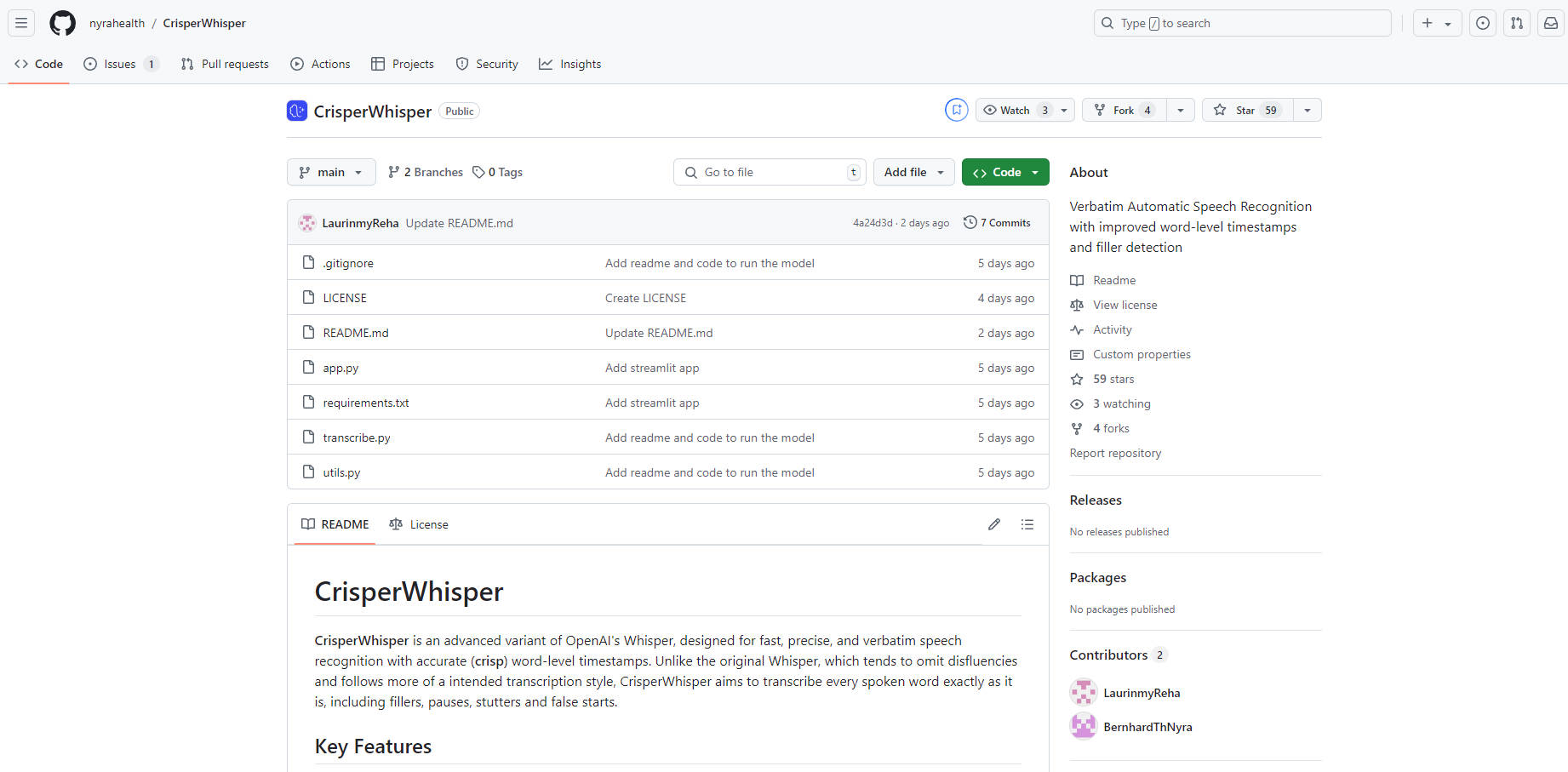Open the main branch selector dropdown
This screenshot has width=1568, height=772.
tap(331, 172)
